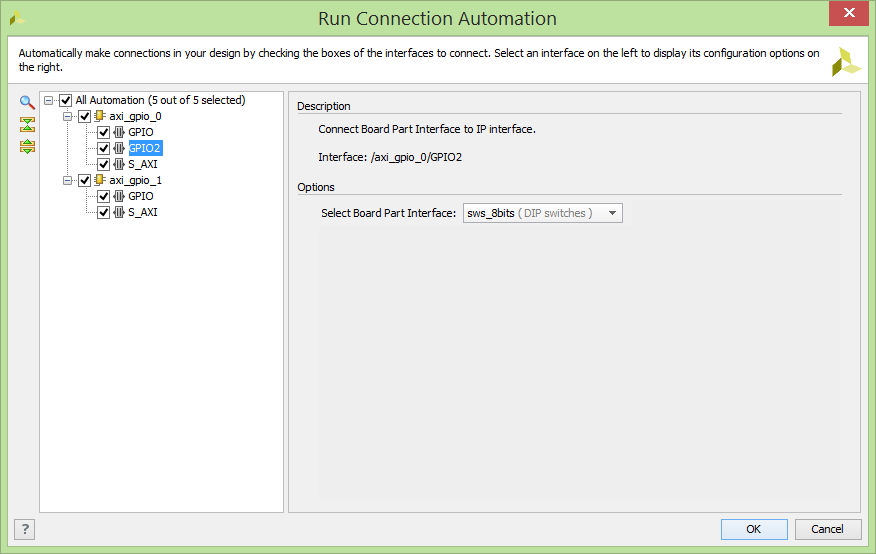Uncheck the All Automation checkbox
The image size is (876, 554).
(x=65, y=101)
